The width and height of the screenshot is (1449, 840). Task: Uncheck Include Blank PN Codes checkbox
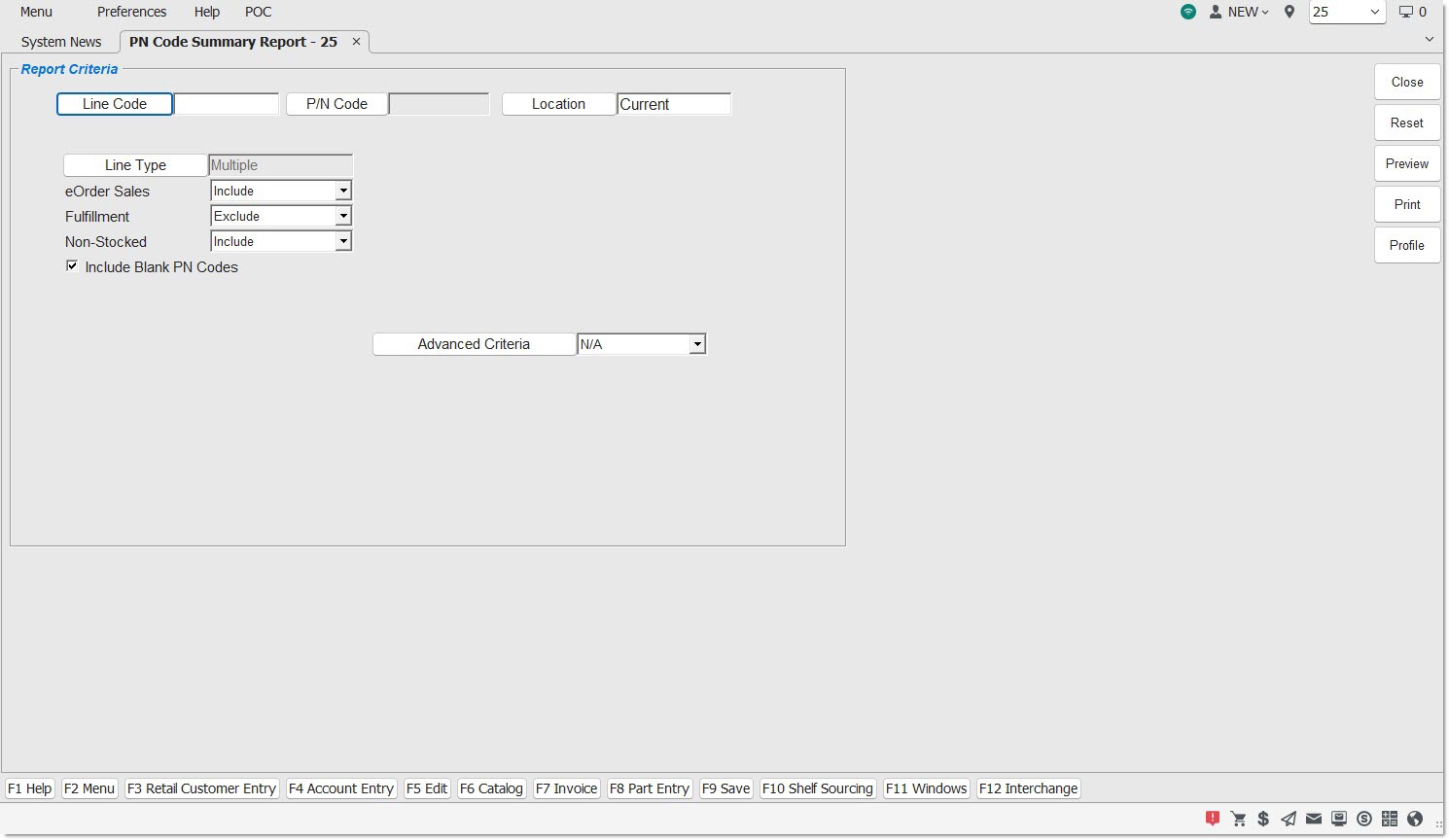tap(72, 266)
